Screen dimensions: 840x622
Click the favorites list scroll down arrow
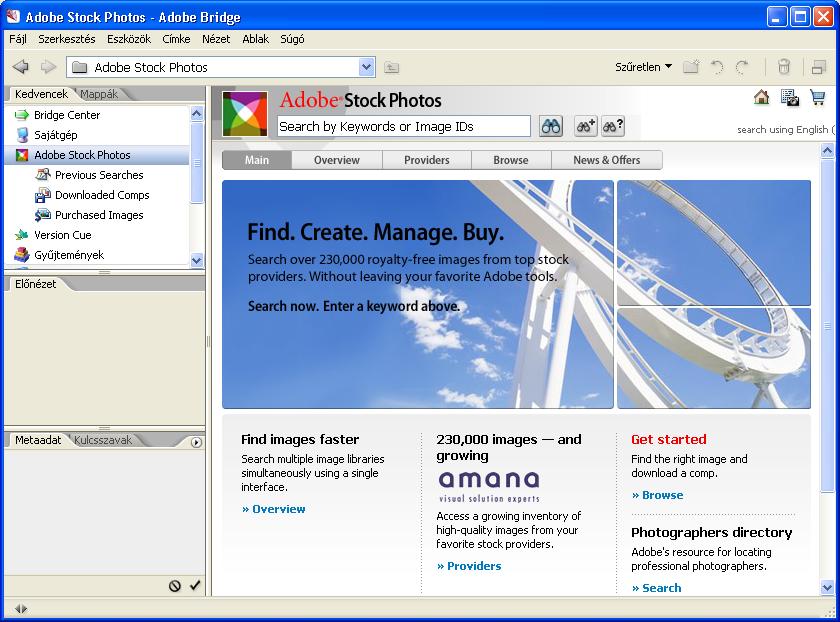[x=197, y=260]
